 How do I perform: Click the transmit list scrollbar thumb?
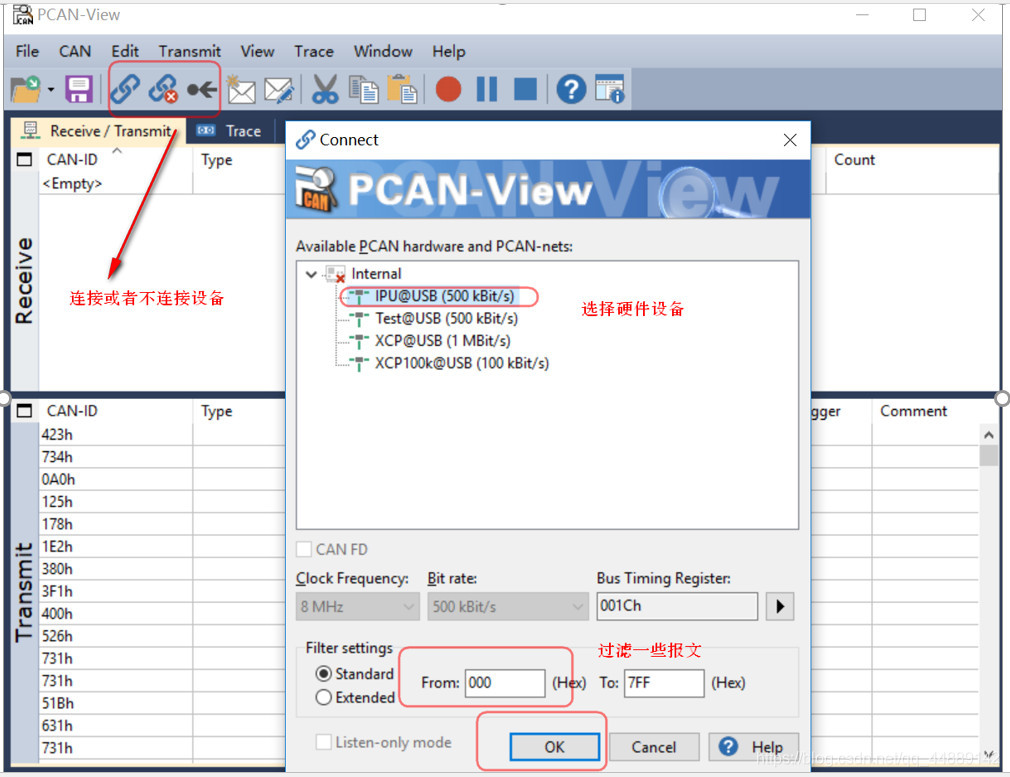tap(989, 456)
